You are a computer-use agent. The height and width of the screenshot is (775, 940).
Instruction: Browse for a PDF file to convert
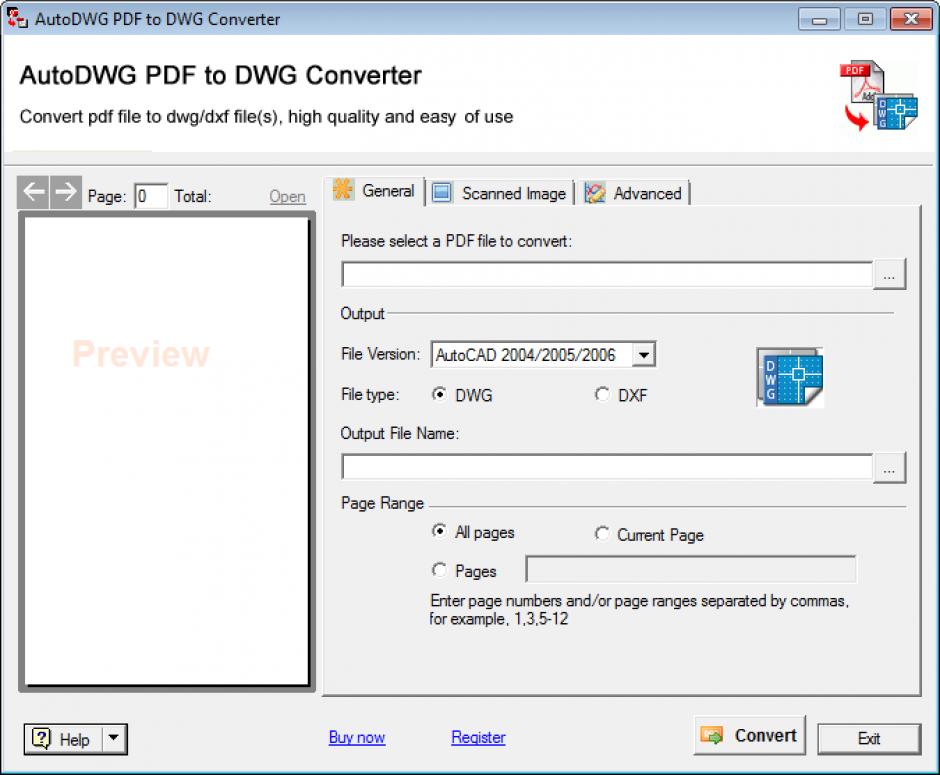click(x=889, y=275)
